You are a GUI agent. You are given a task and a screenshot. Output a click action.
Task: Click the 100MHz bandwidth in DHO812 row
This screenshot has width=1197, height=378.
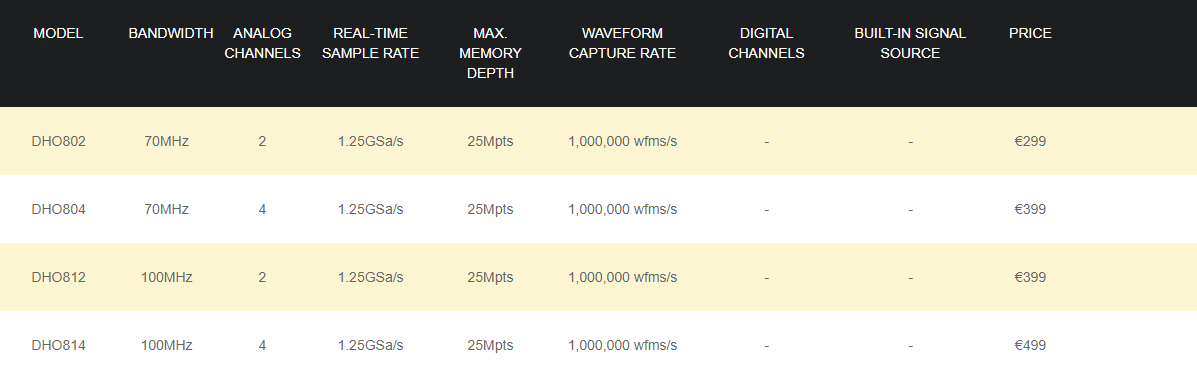(x=166, y=277)
